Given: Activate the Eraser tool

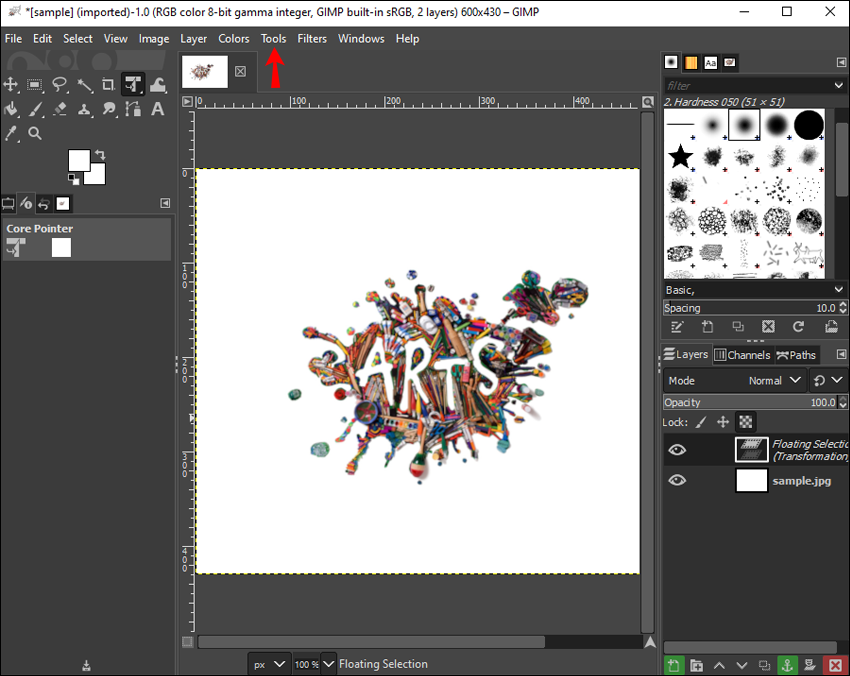Looking at the screenshot, I should point(60,109).
